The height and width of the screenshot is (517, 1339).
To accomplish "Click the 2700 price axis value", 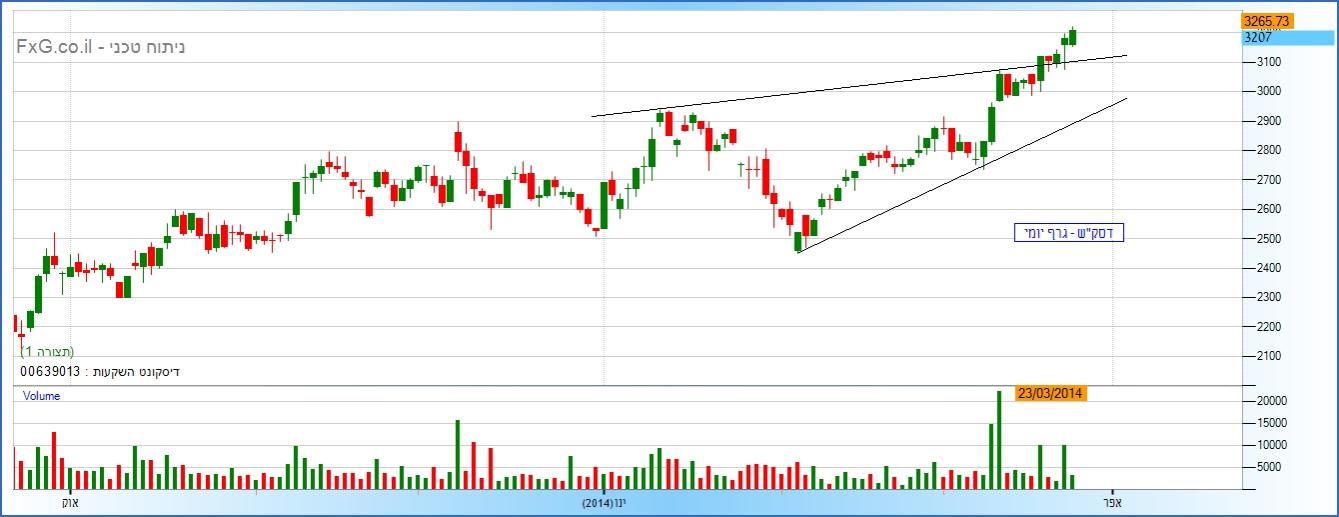I will 1267,180.
